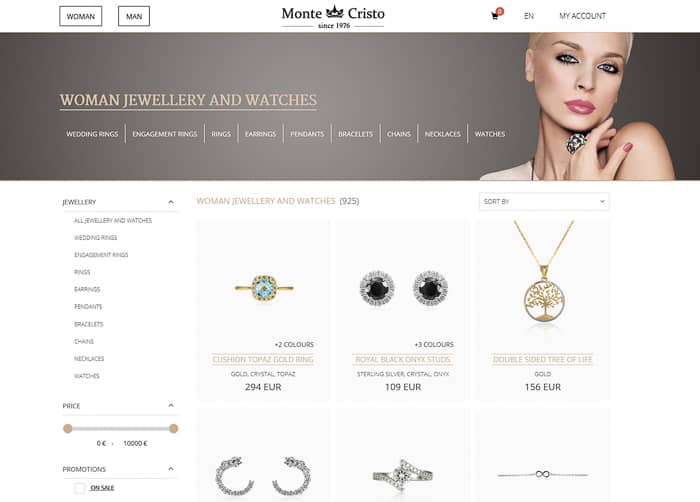Image resolution: width=700 pixels, height=502 pixels.
Task: Select the maximum price slider handle
Action: (174, 429)
